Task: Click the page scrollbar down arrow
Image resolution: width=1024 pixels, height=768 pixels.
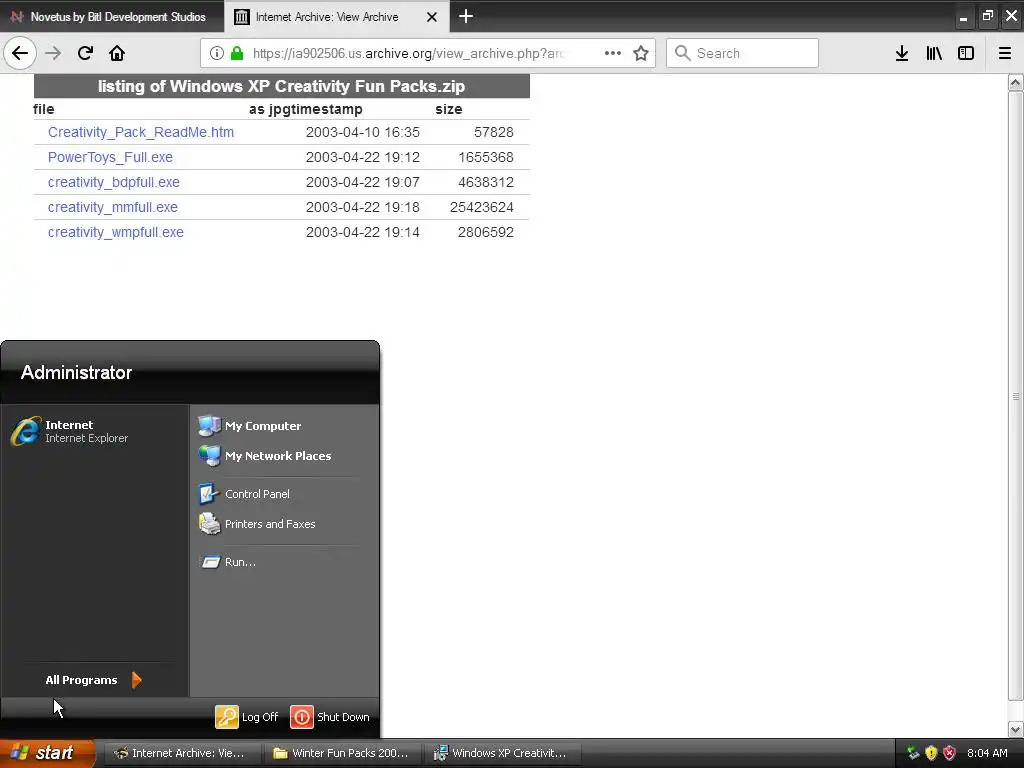Action: tap(1015, 729)
